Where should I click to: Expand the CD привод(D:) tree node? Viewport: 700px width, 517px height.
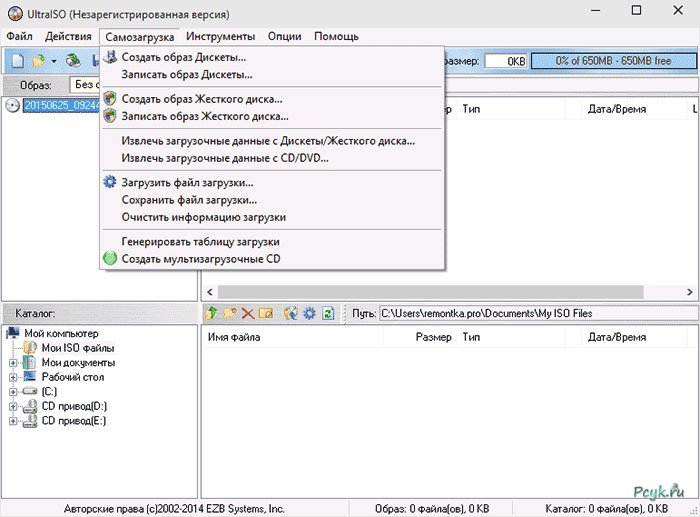click(13, 407)
